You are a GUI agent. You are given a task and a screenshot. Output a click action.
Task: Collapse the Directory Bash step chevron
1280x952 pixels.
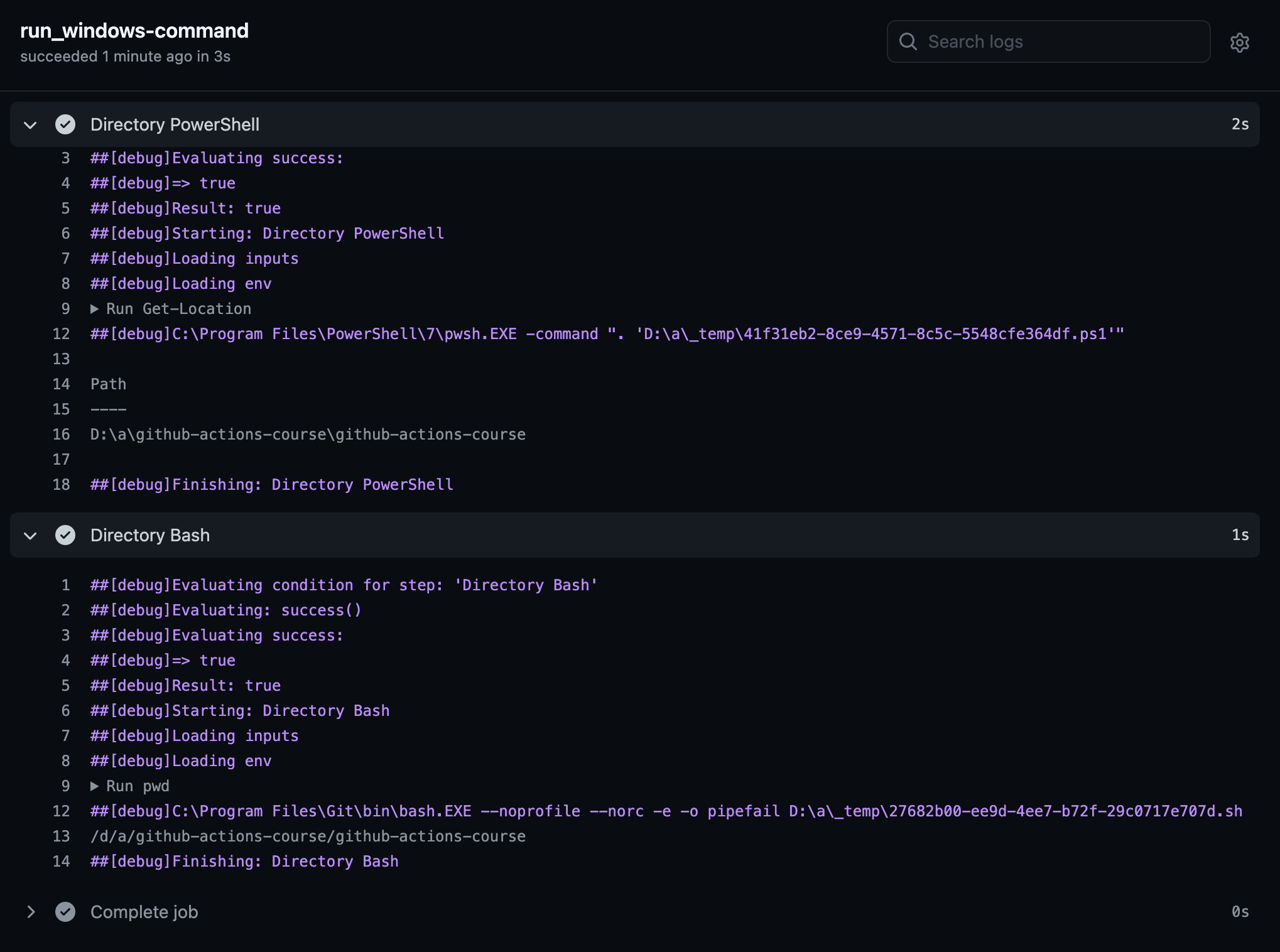[30, 536]
